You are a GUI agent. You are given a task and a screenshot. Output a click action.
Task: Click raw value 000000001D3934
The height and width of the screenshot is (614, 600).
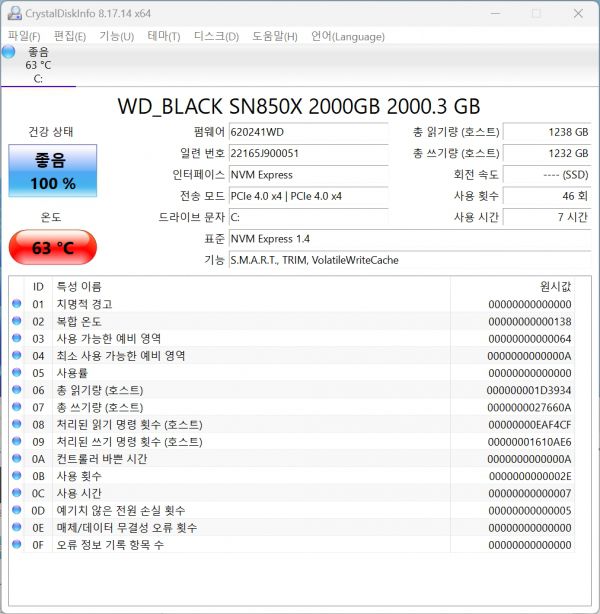coord(529,390)
